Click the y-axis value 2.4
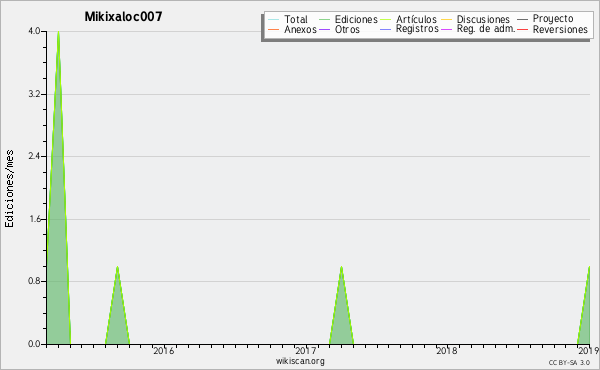 tap(35, 156)
